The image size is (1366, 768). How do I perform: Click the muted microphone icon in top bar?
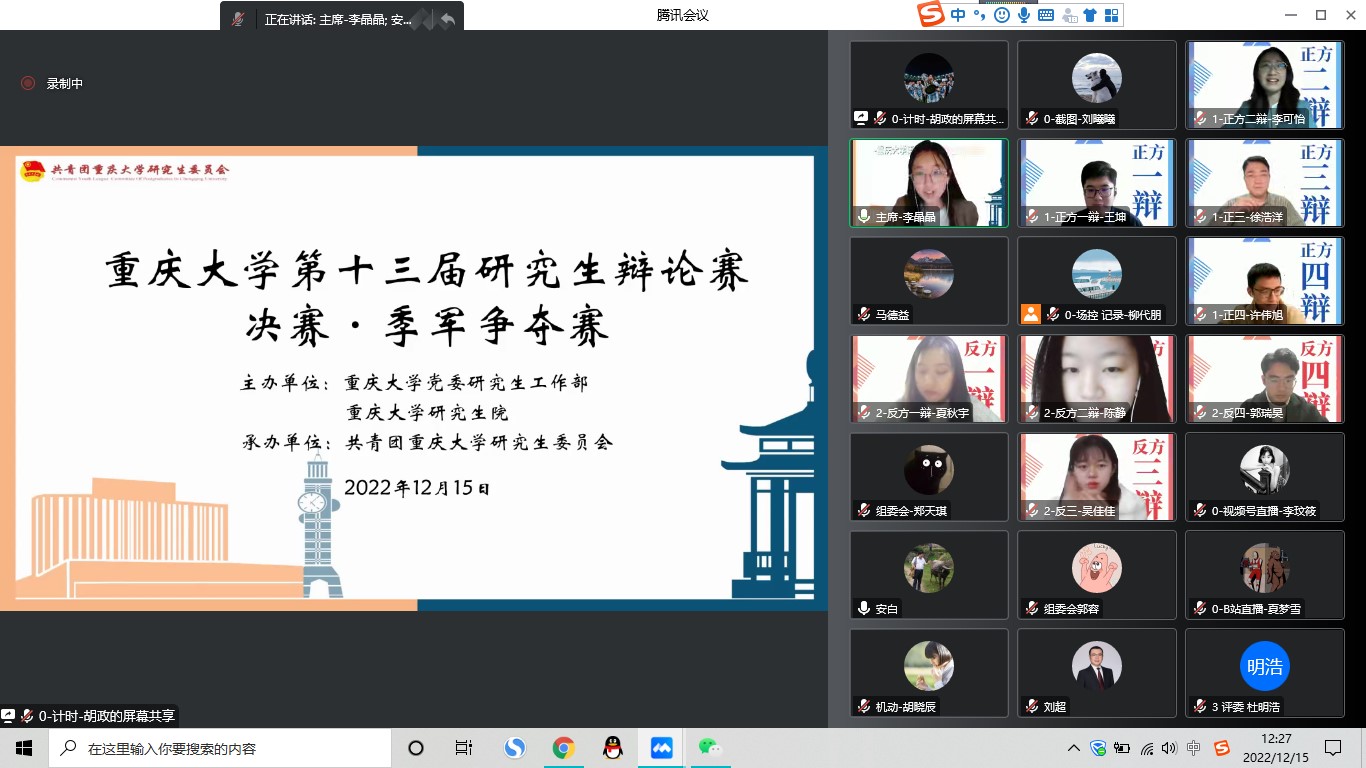238,19
